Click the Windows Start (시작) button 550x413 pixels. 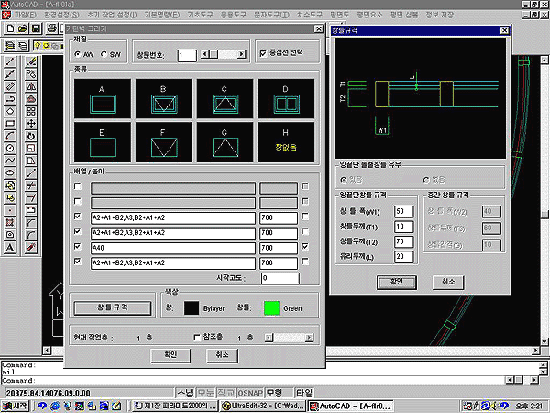[x=15, y=406]
